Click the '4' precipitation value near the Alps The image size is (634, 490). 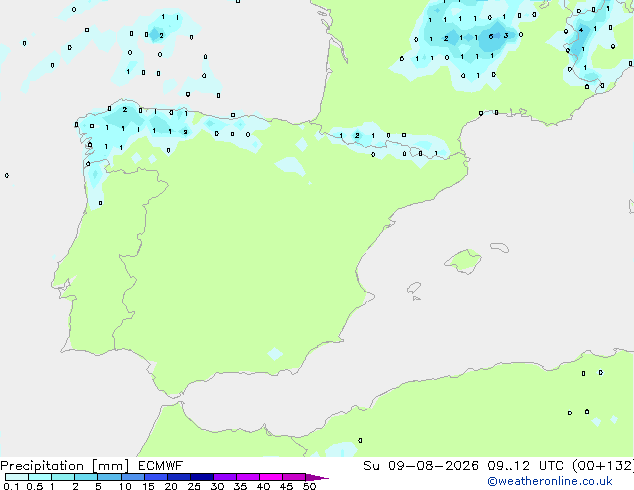point(581,30)
